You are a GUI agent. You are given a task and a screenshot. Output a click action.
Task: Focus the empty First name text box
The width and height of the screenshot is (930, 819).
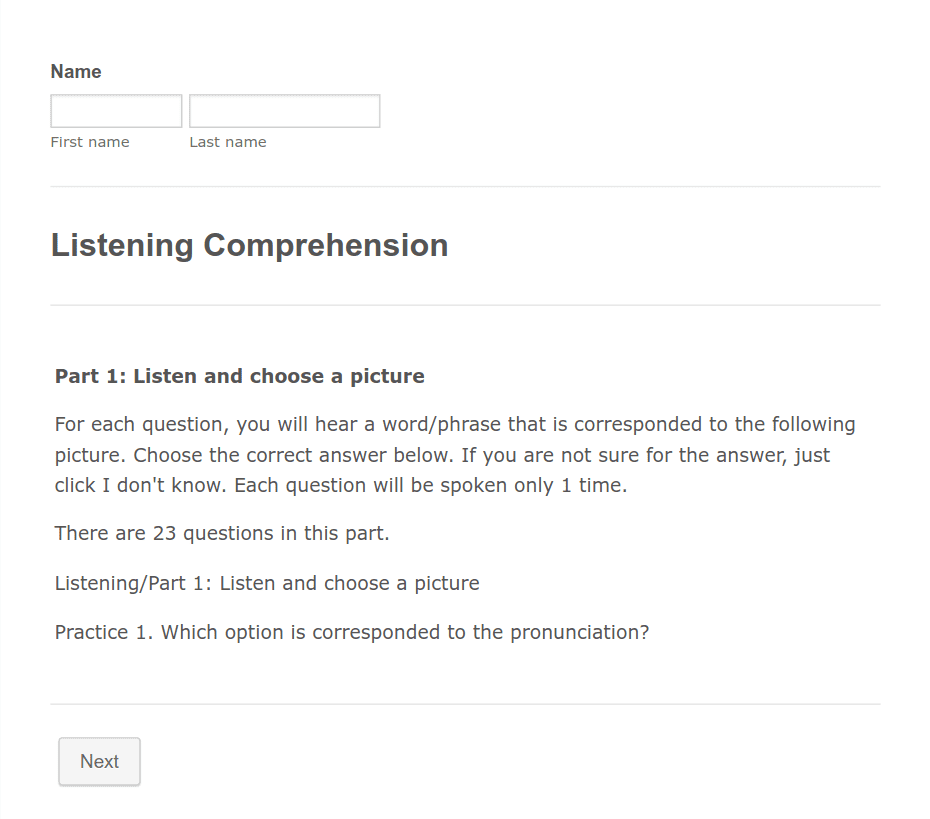[x=115, y=110]
